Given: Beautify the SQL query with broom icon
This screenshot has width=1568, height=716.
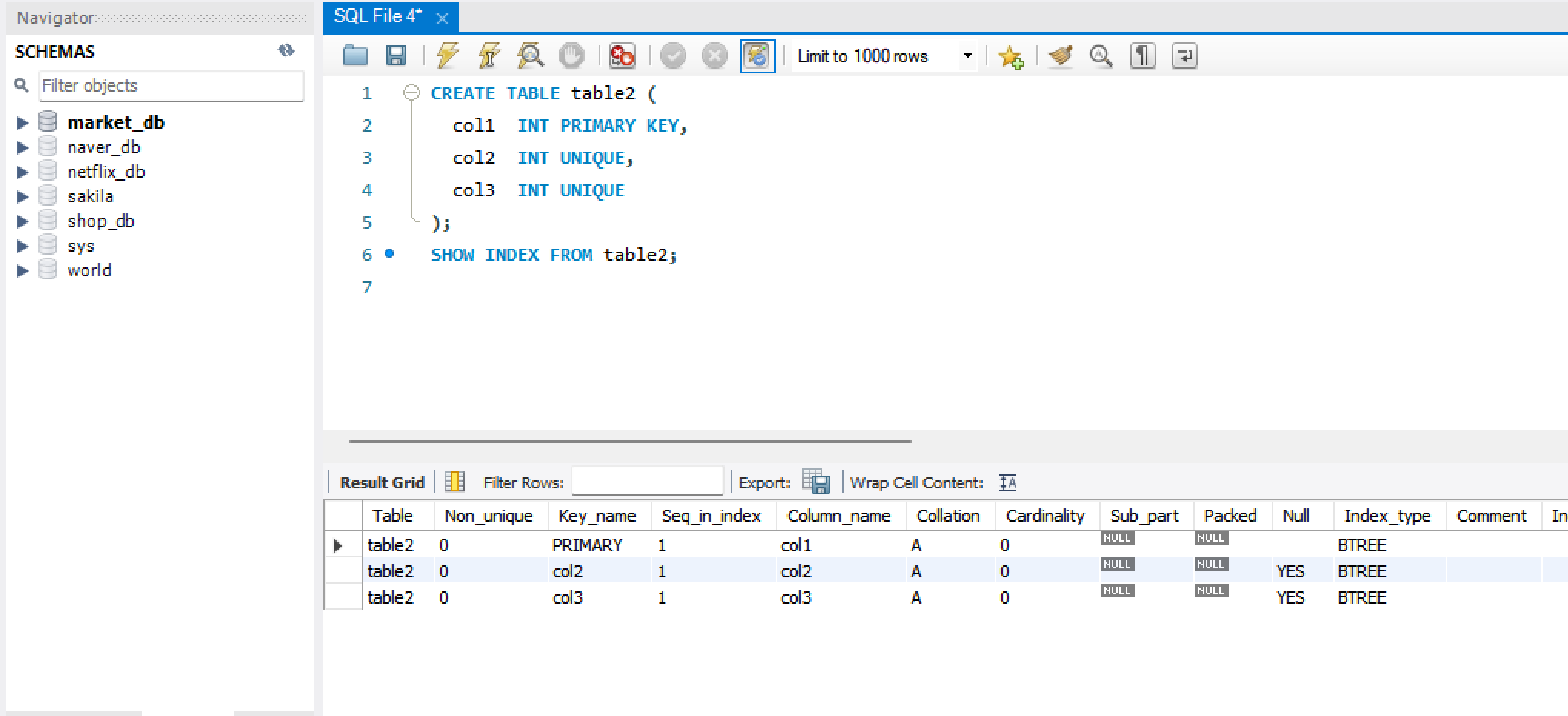Looking at the screenshot, I should pos(1061,56).
